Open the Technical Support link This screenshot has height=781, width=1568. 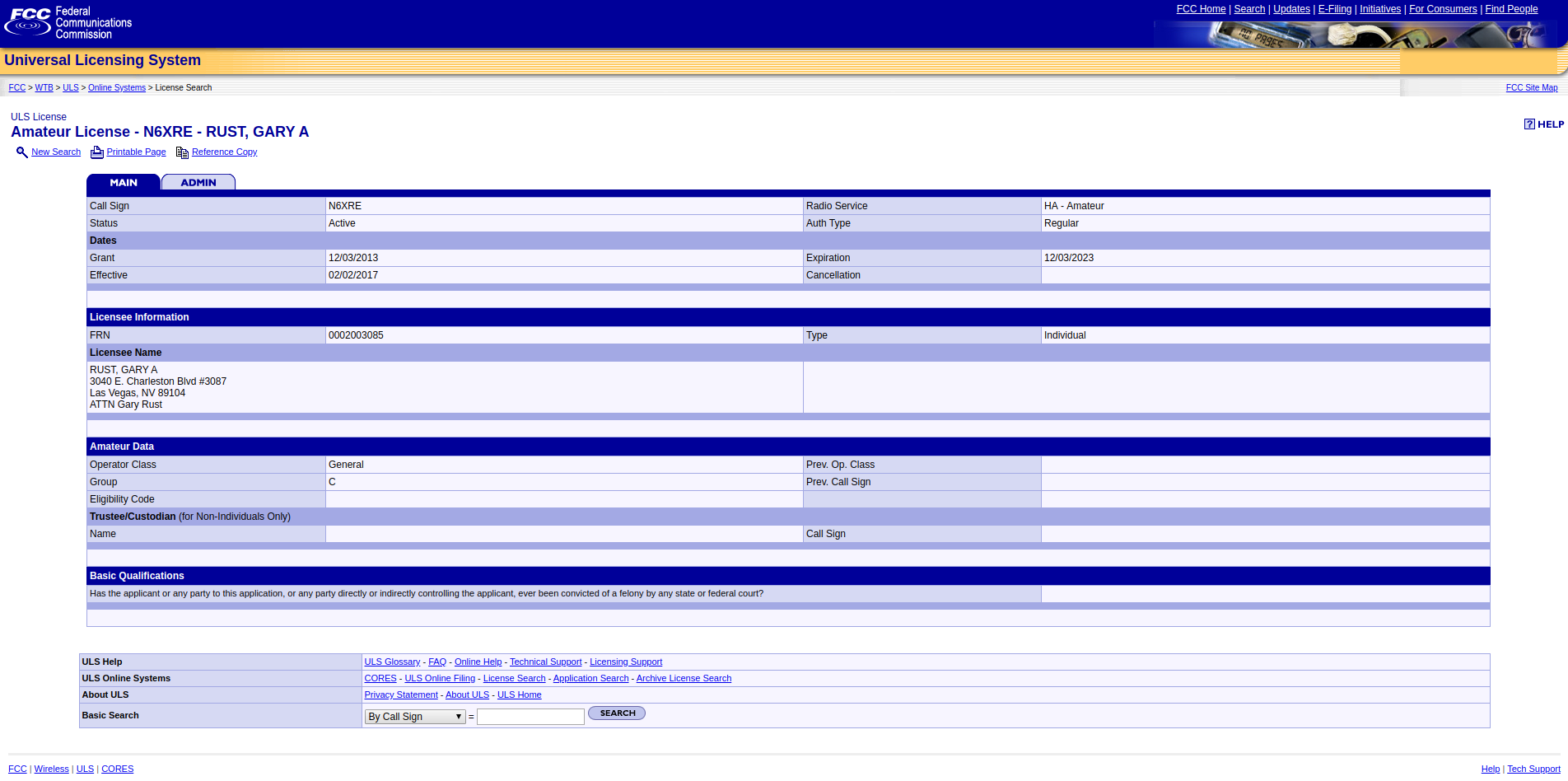(545, 662)
